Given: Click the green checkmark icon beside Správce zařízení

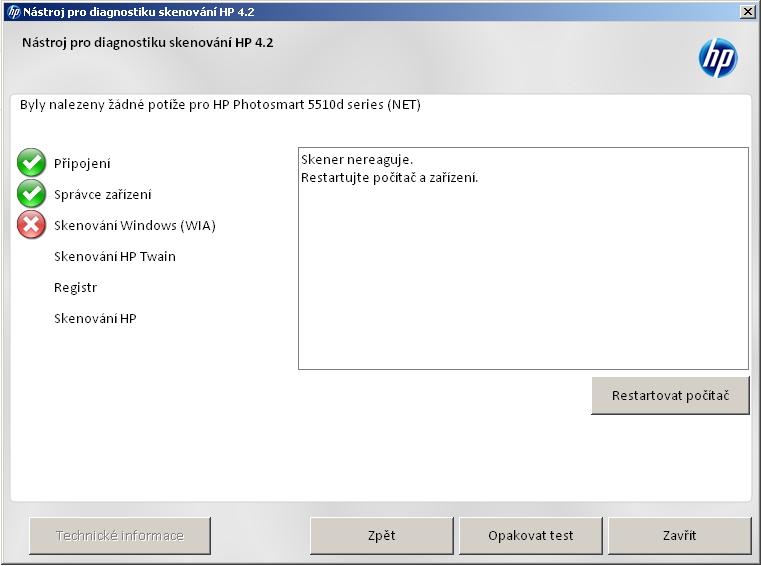Looking at the screenshot, I should [x=31, y=194].
